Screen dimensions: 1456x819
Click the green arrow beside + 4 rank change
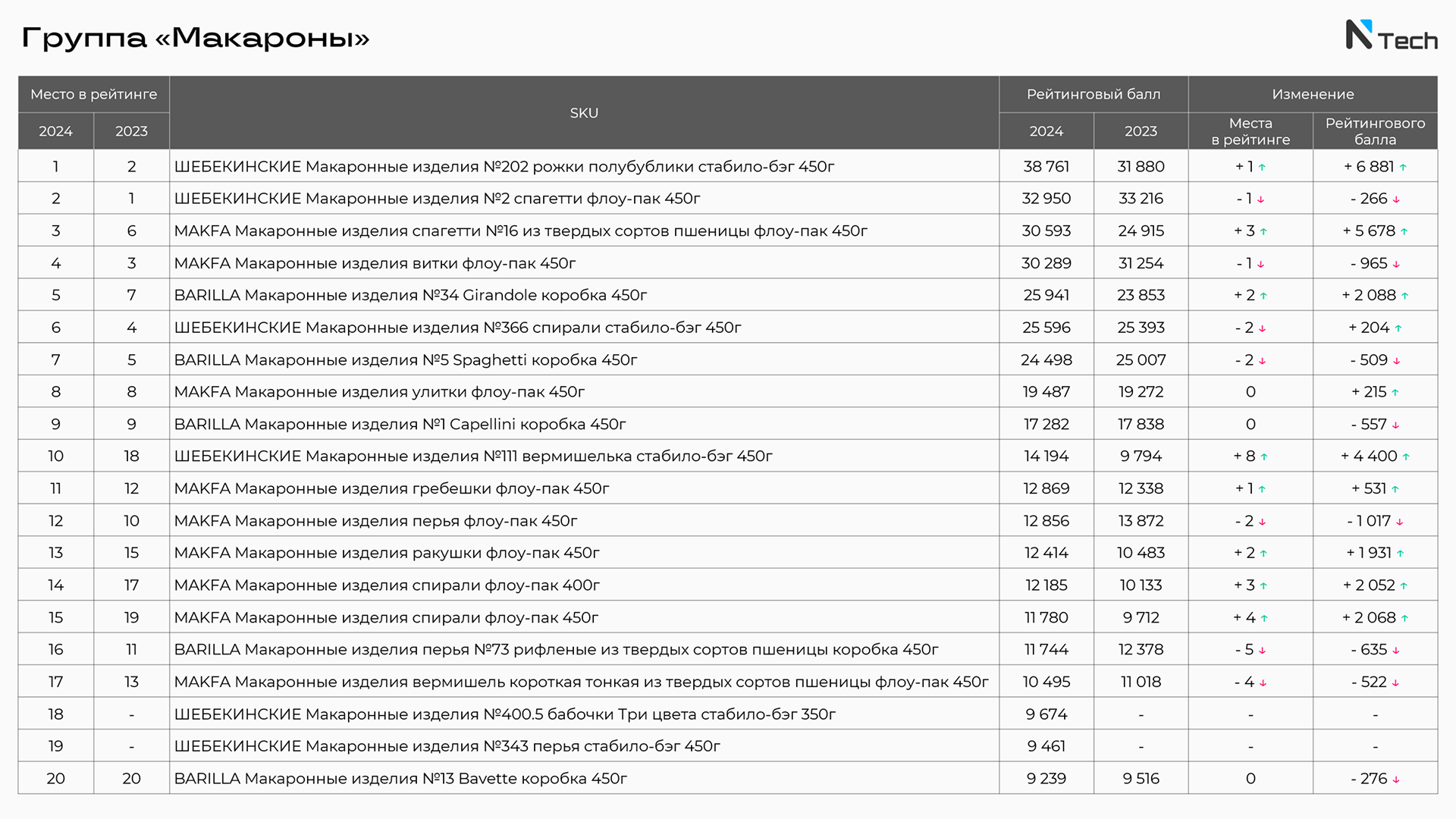tap(1264, 619)
